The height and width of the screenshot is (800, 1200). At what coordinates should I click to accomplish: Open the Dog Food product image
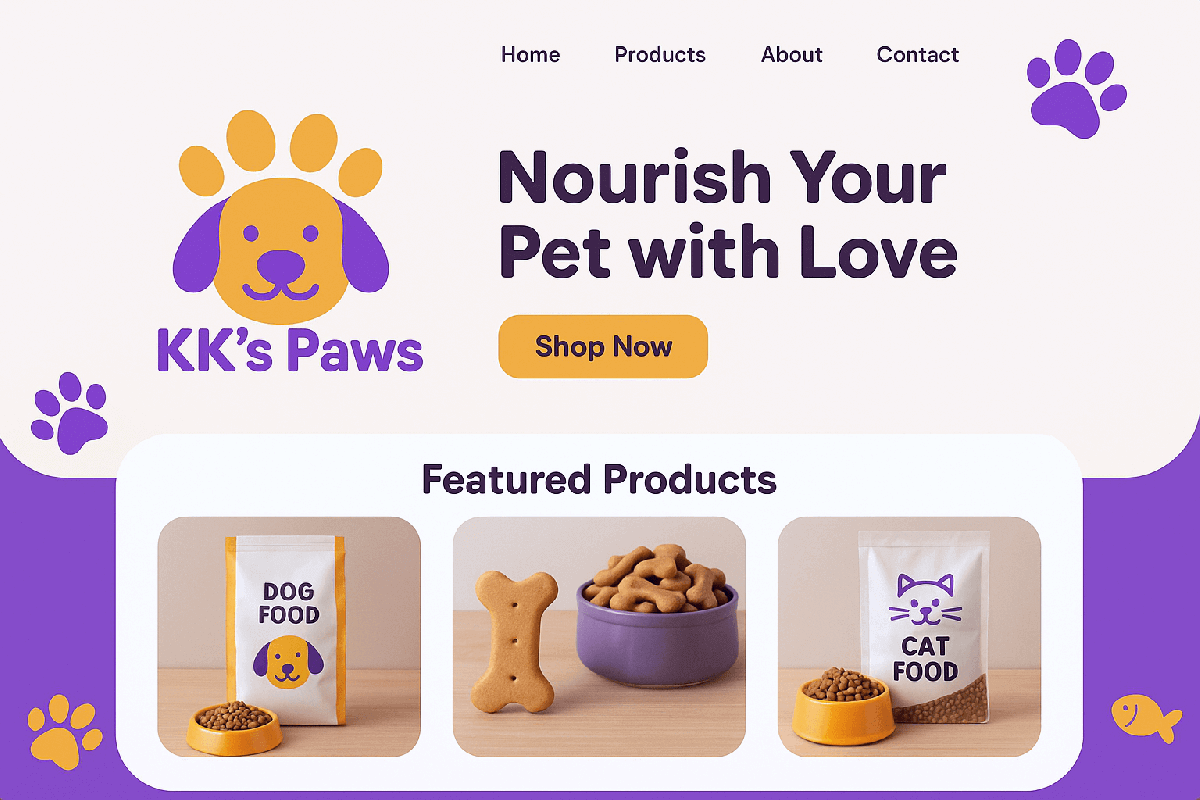(289, 637)
